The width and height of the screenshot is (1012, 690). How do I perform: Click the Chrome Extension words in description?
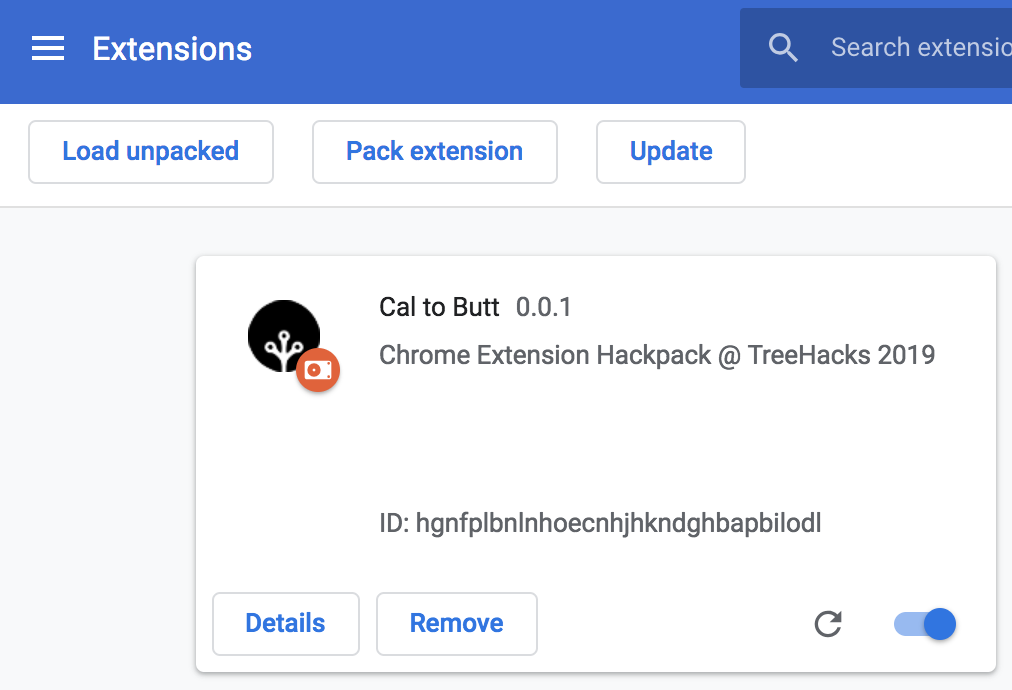pyautogui.click(x=484, y=355)
